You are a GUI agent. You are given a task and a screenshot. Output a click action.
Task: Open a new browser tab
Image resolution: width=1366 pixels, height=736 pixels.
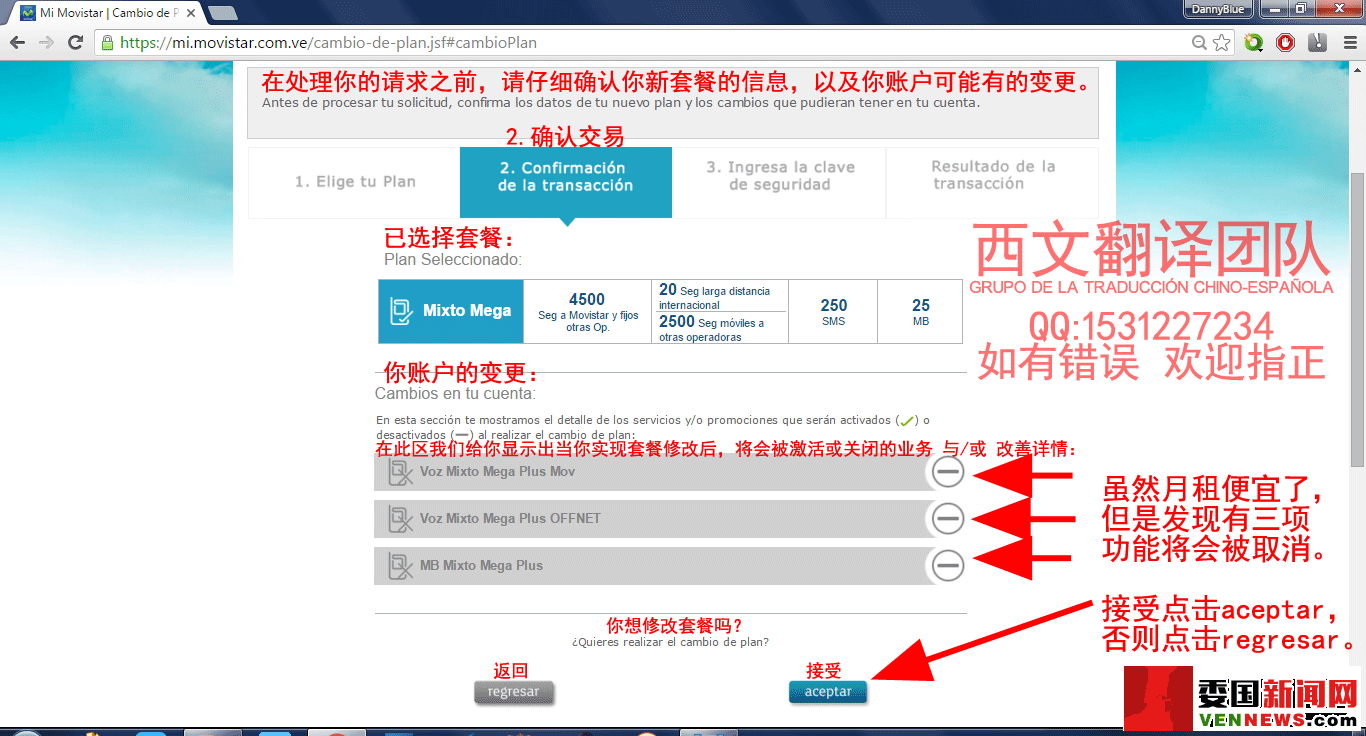(222, 13)
